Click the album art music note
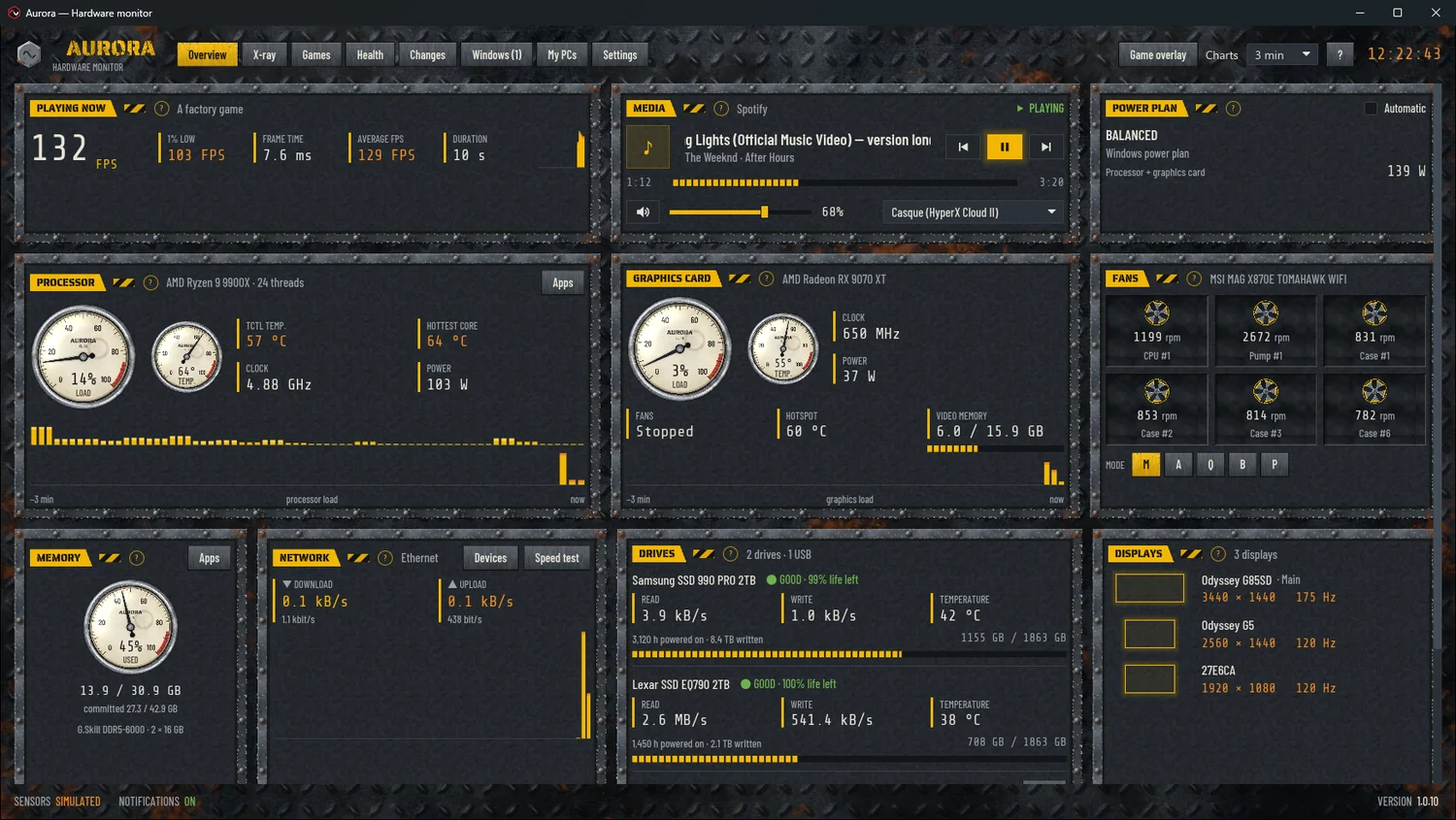1456x820 pixels. coord(647,148)
